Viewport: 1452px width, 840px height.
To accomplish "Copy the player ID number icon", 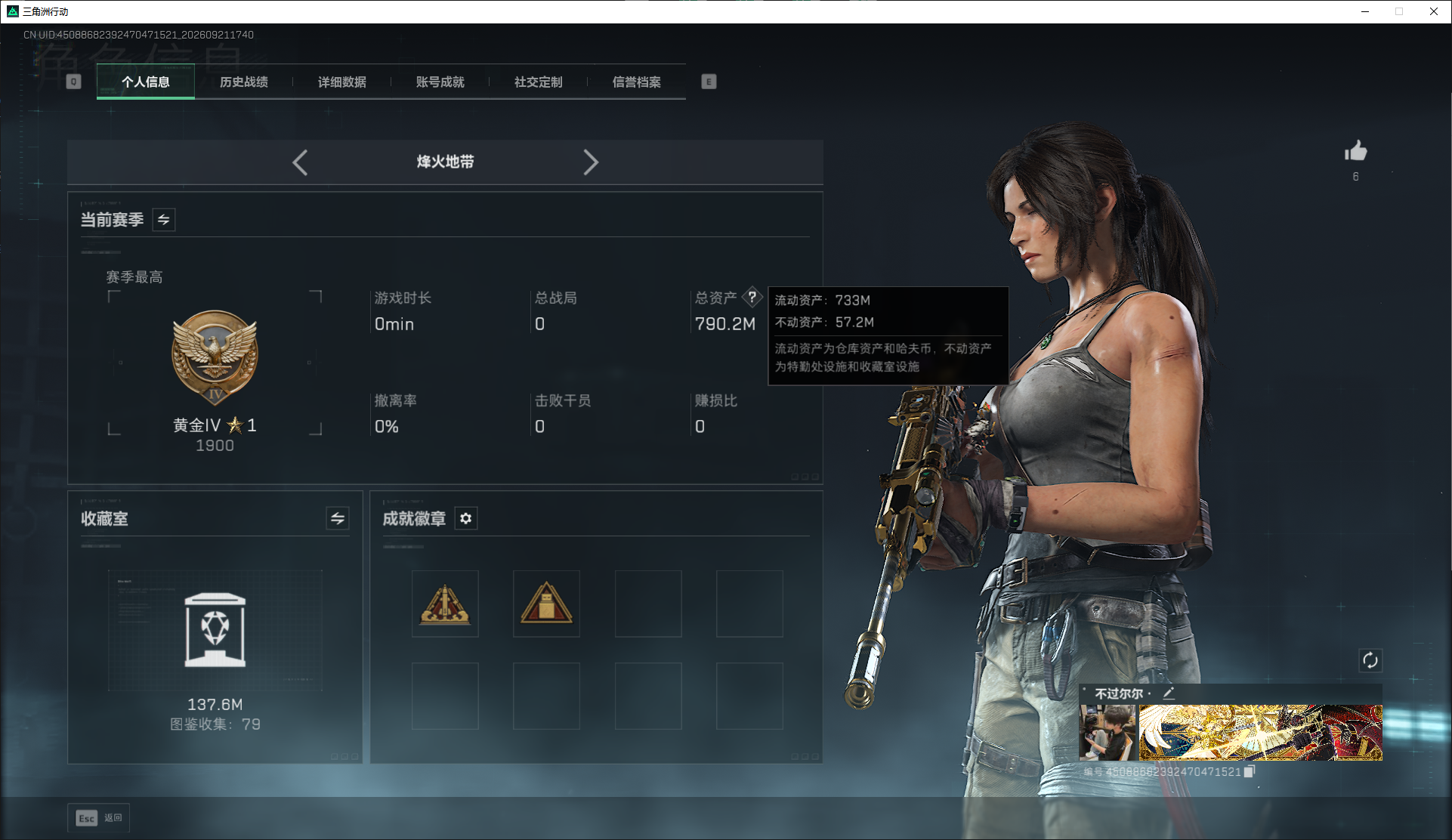I will click(x=1250, y=771).
